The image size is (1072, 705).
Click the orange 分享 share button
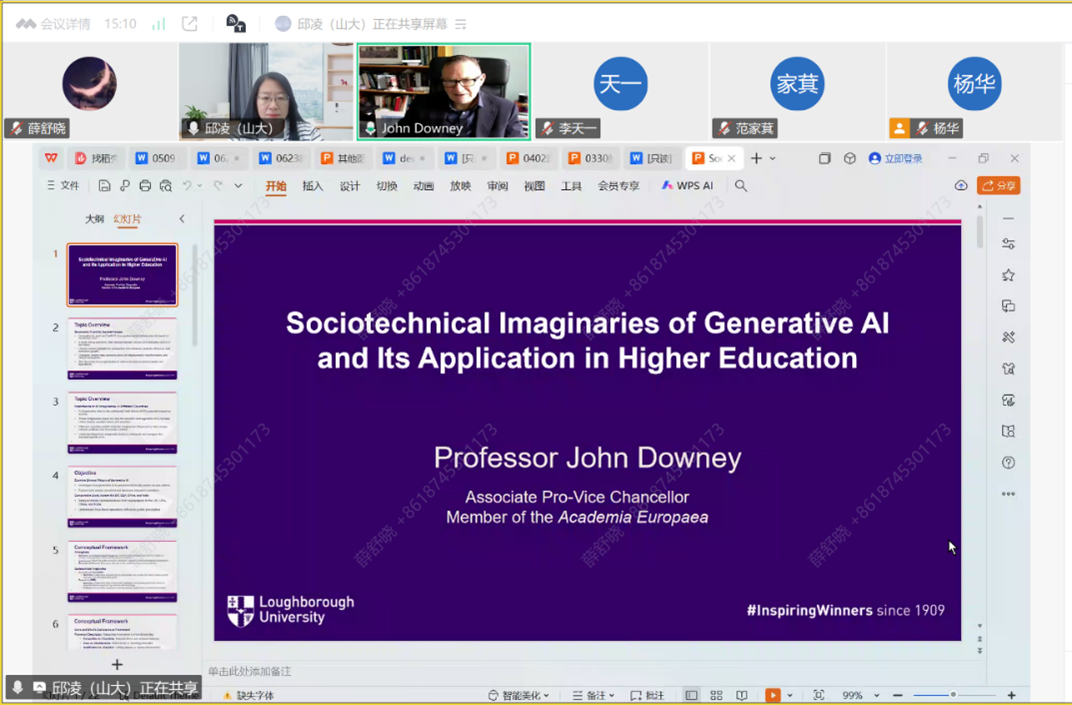[x=998, y=186]
